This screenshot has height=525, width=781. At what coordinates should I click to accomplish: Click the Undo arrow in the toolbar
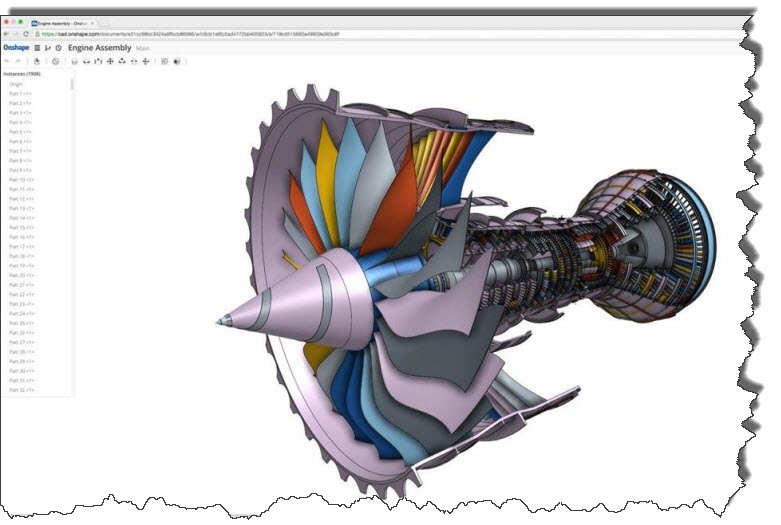pyautogui.click(x=7, y=61)
